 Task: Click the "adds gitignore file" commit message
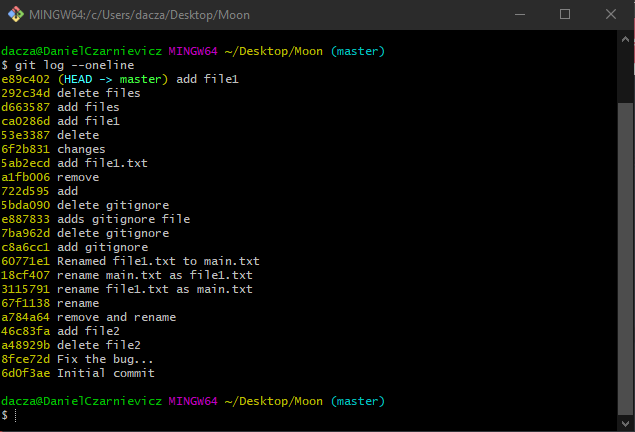[x=123, y=219]
